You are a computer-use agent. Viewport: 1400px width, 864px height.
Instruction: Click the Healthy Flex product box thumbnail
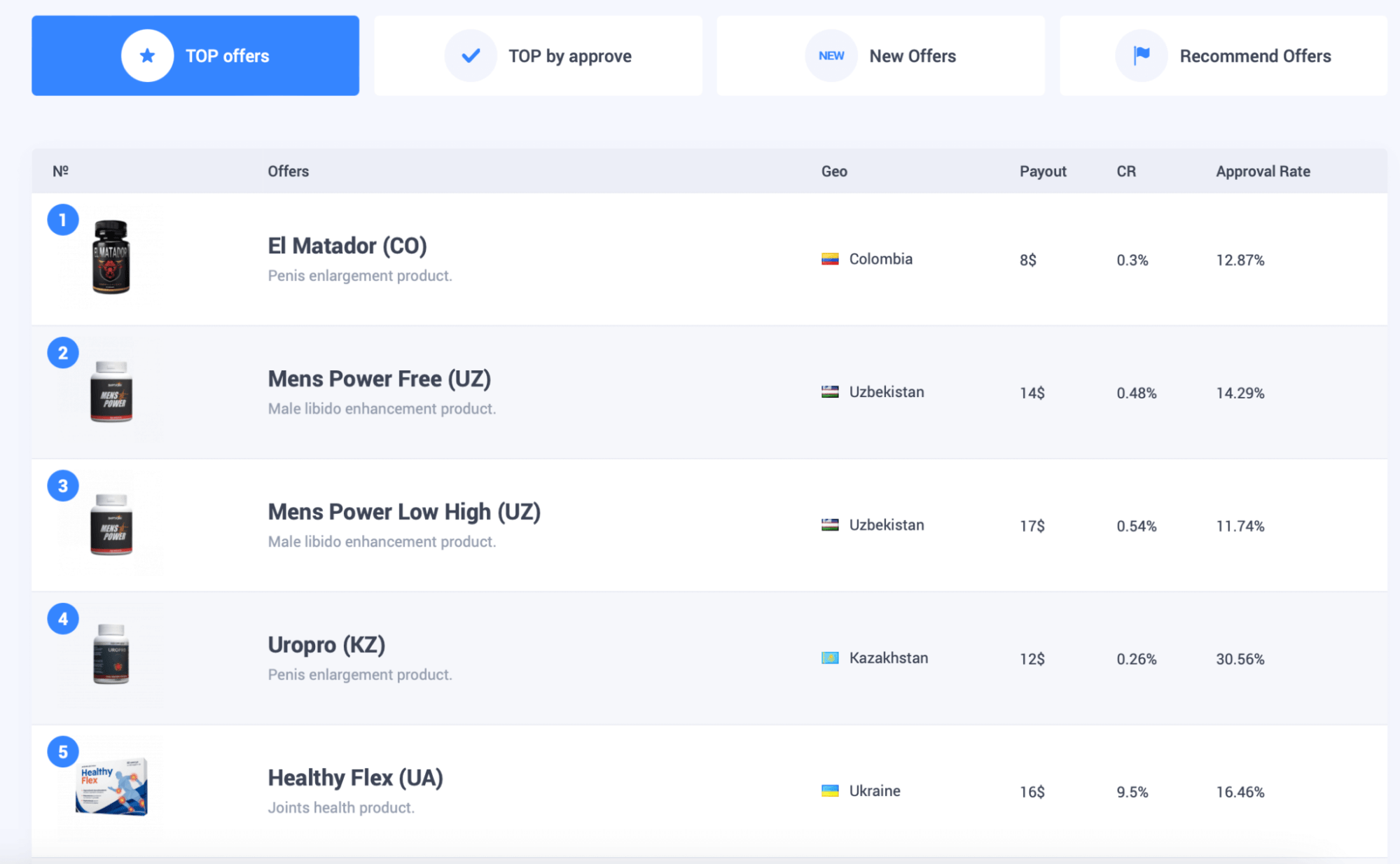112,787
